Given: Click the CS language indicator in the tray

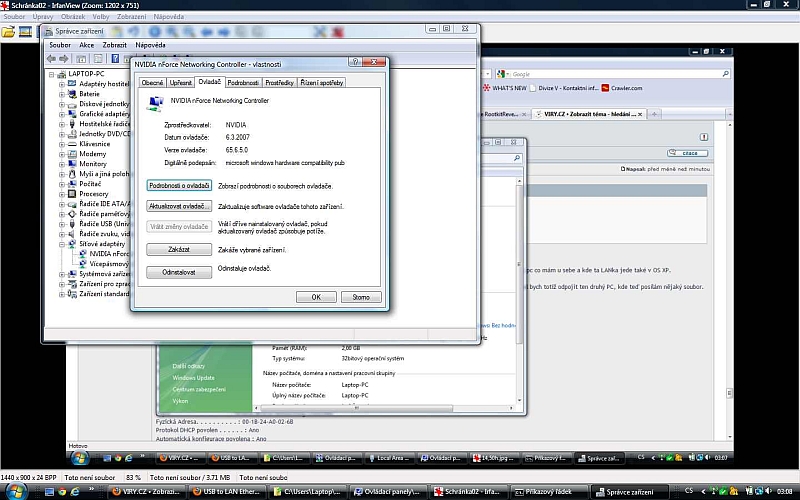Looking at the screenshot, I should point(689,491).
